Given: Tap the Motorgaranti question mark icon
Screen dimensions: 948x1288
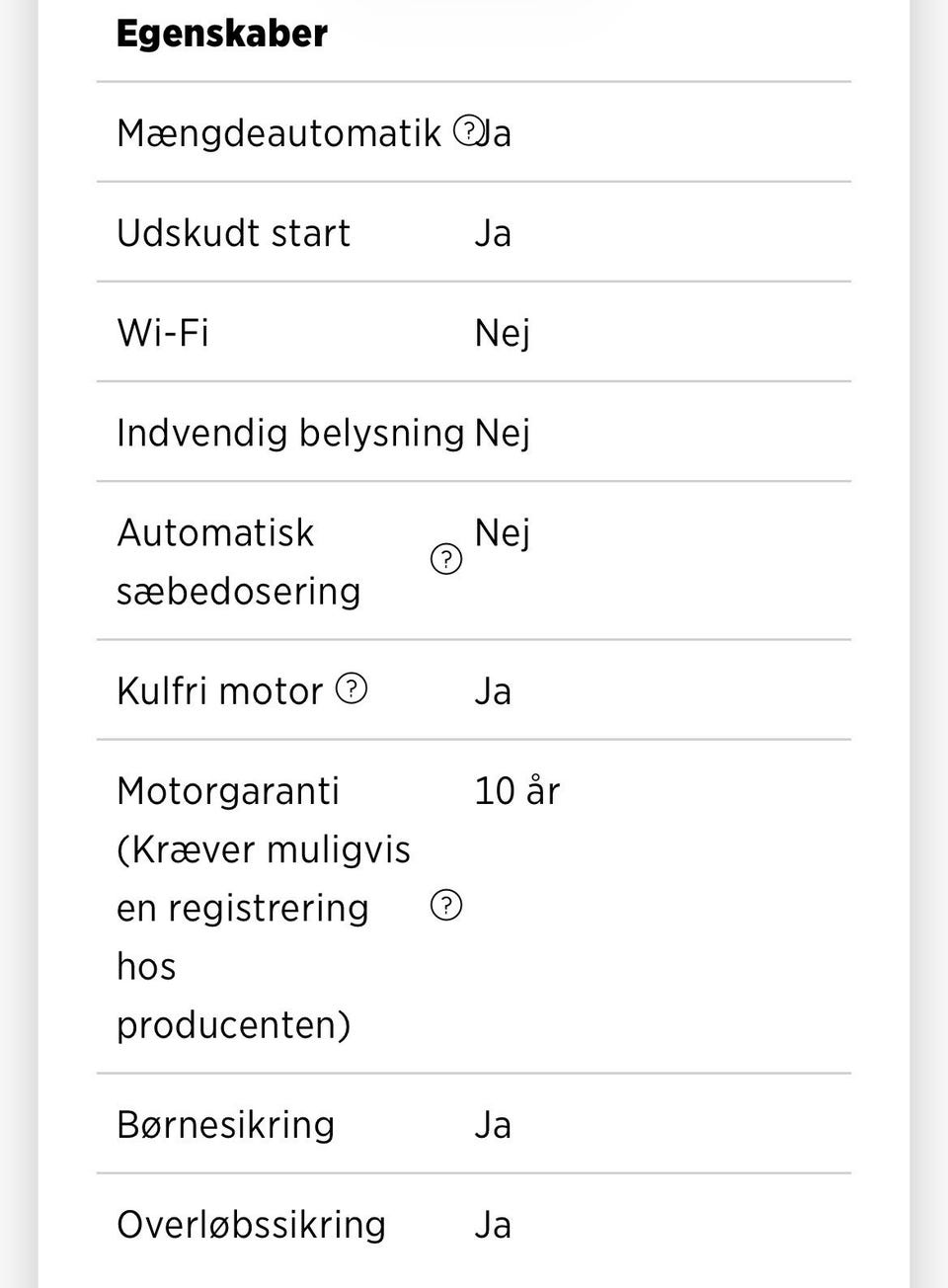Looking at the screenshot, I should 446,905.
